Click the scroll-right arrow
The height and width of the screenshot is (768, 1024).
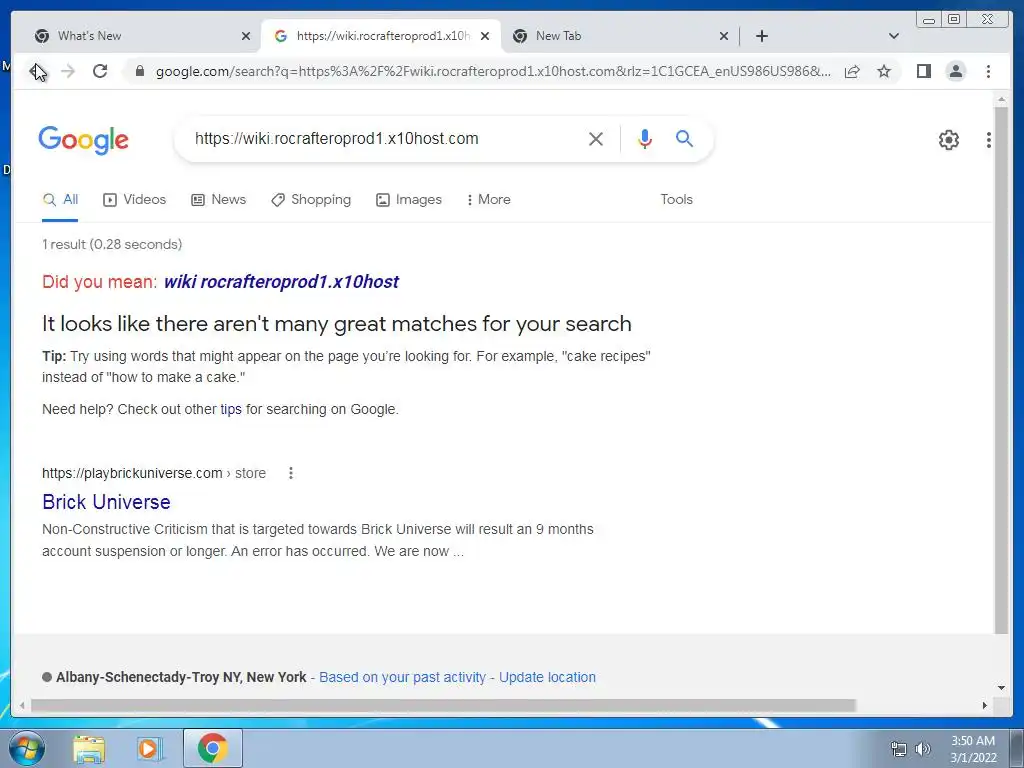pyautogui.click(x=985, y=705)
